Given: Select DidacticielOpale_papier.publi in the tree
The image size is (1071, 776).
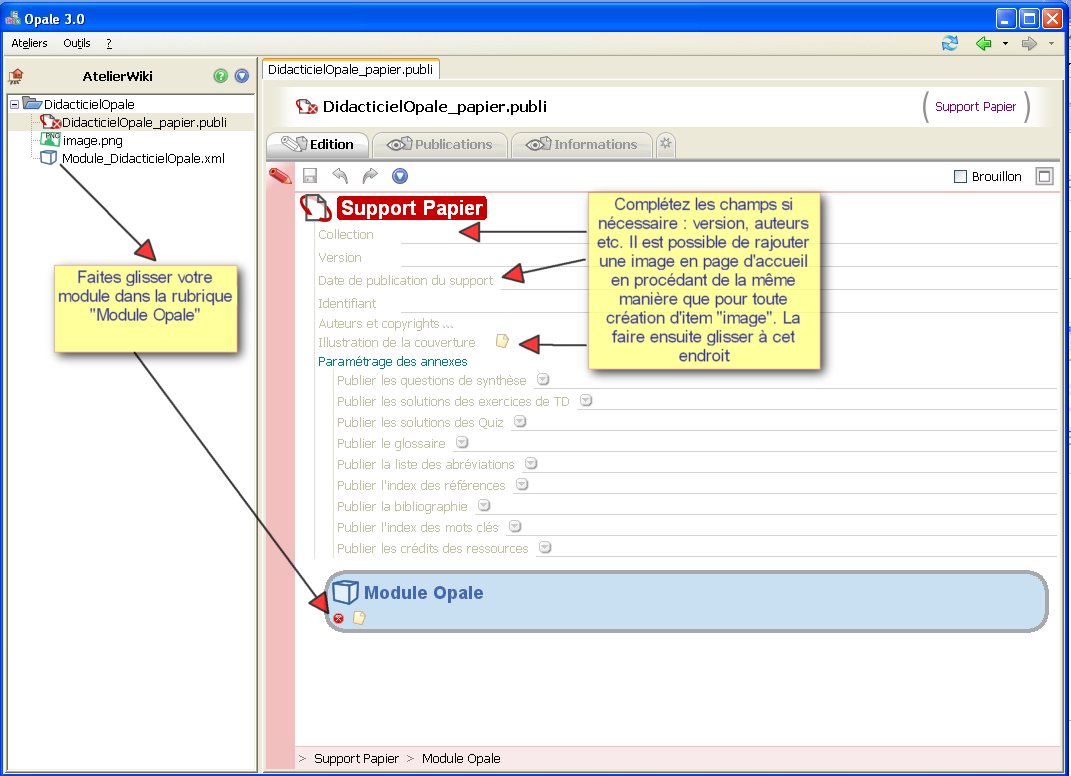Looking at the screenshot, I should [144, 122].
